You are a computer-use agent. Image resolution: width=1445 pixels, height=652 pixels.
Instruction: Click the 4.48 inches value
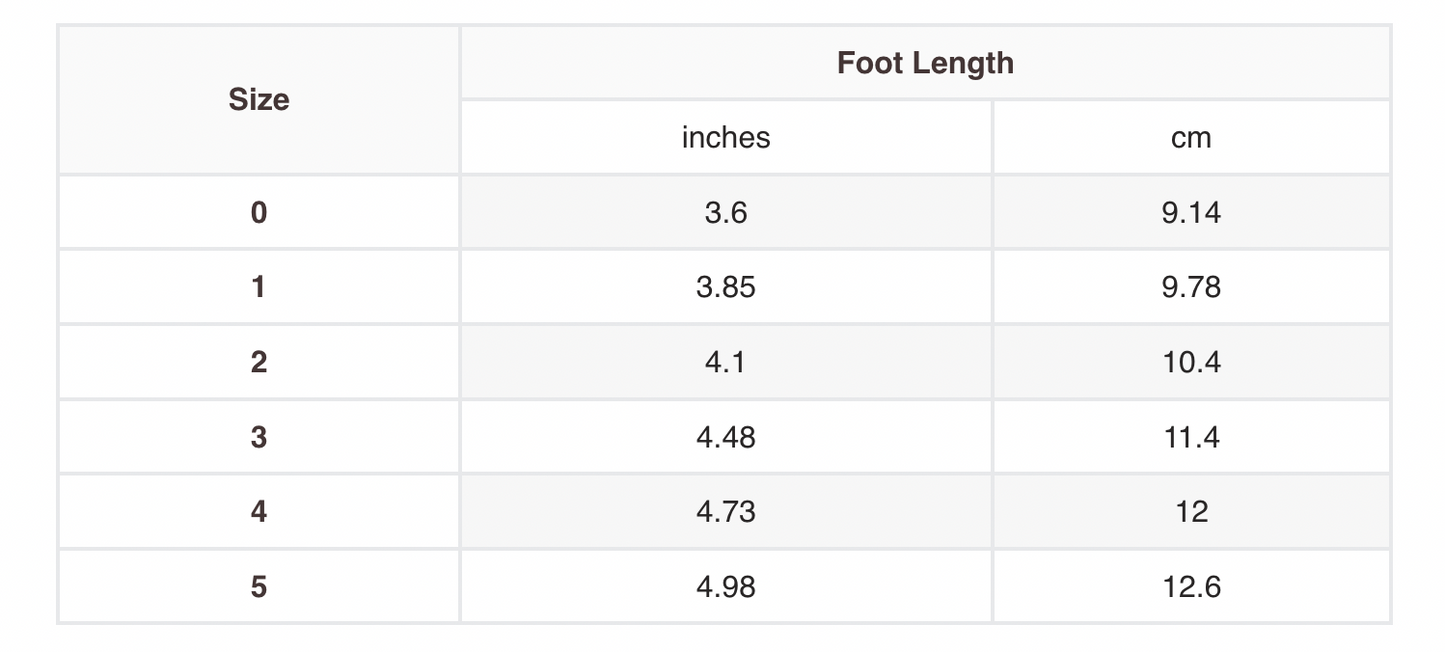click(x=726, y=437)
